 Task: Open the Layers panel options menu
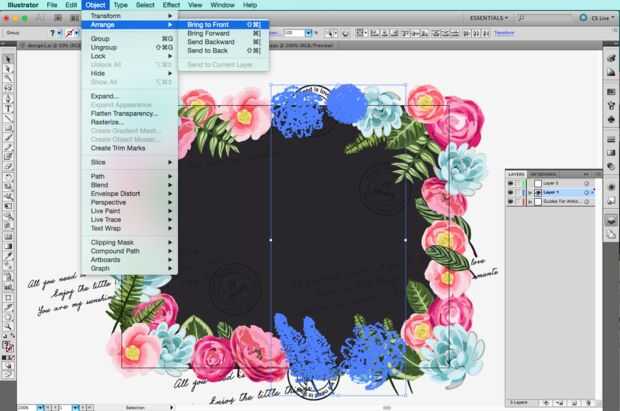pos(597,174)
